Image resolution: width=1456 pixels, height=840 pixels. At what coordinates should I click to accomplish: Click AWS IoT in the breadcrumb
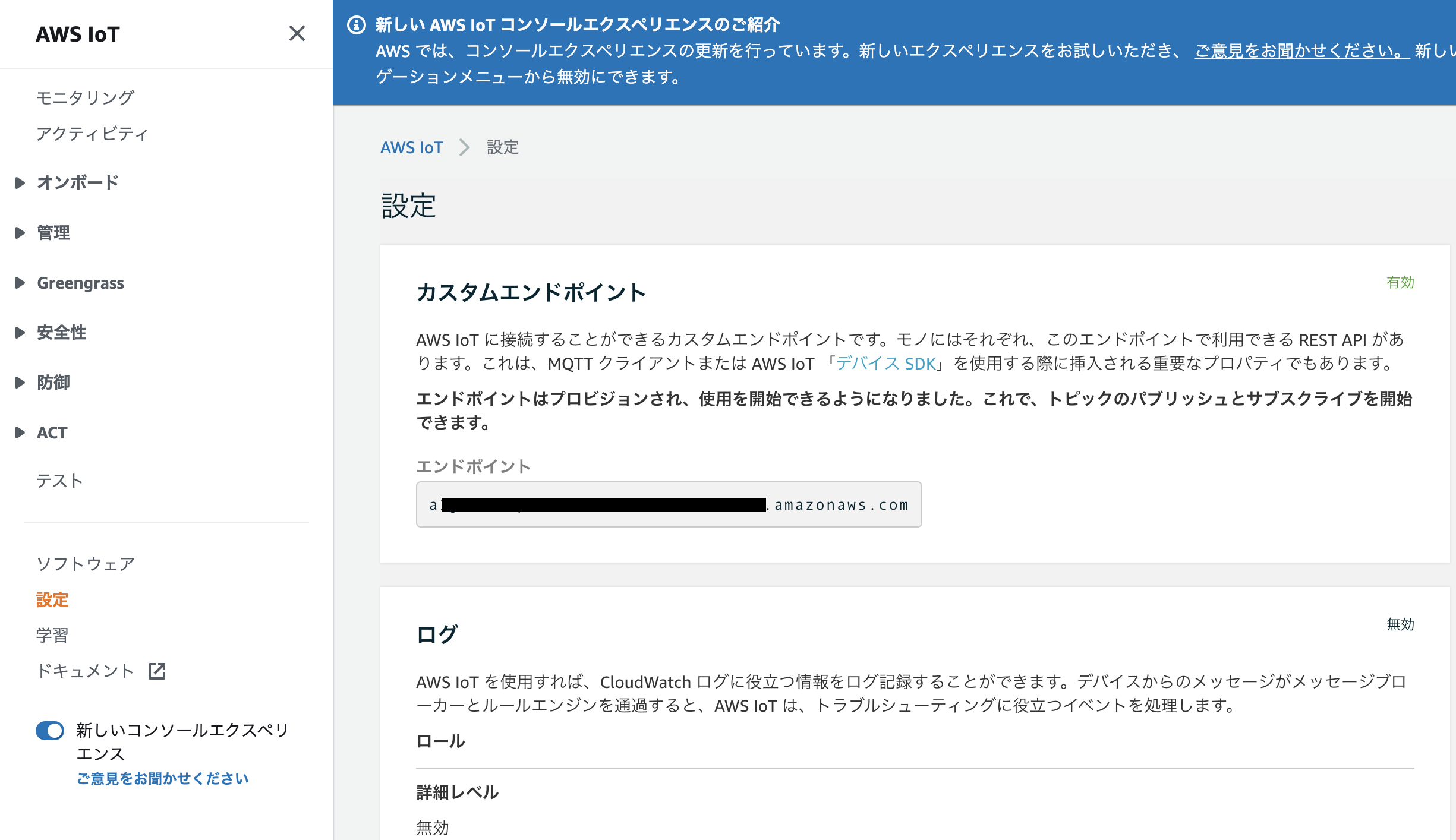(x=412, y=147)
